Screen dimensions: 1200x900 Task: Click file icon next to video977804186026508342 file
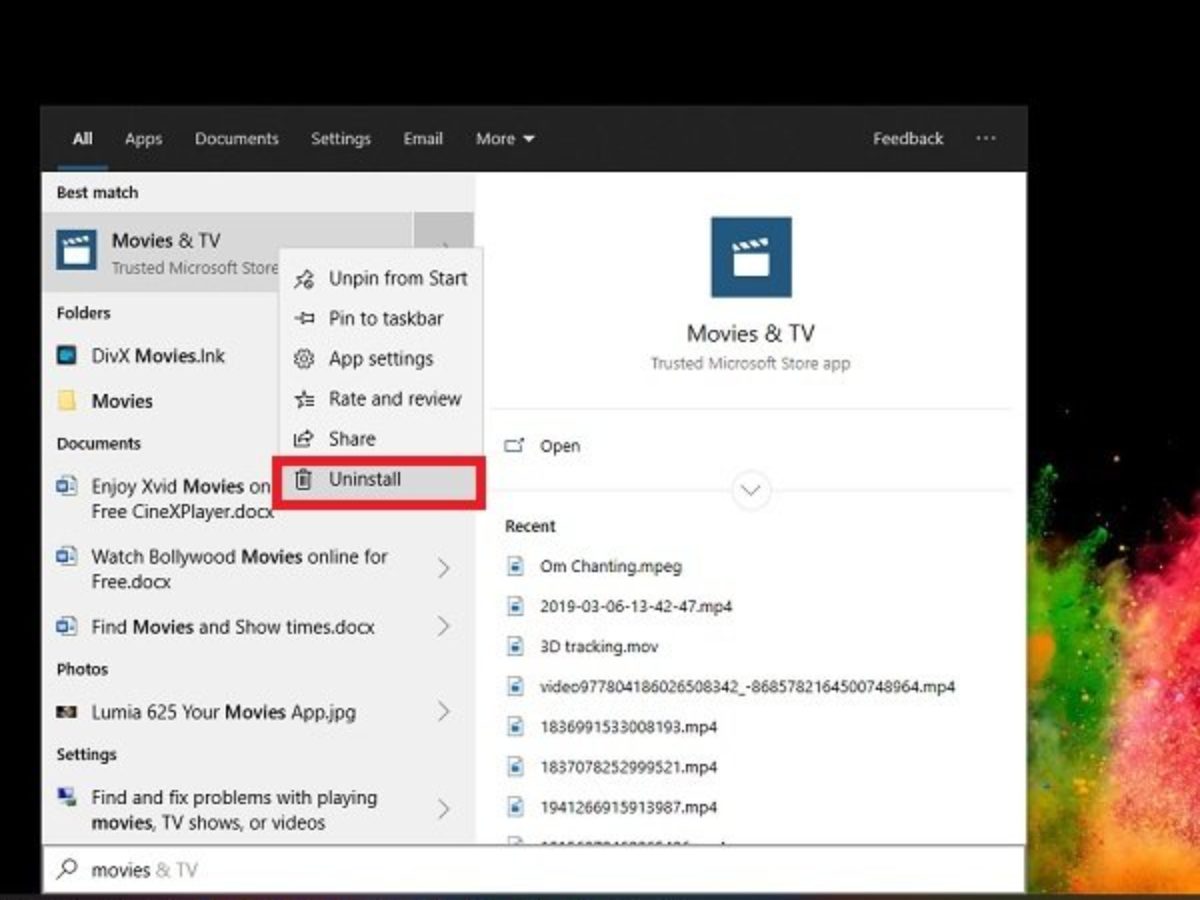click(515, 686)
